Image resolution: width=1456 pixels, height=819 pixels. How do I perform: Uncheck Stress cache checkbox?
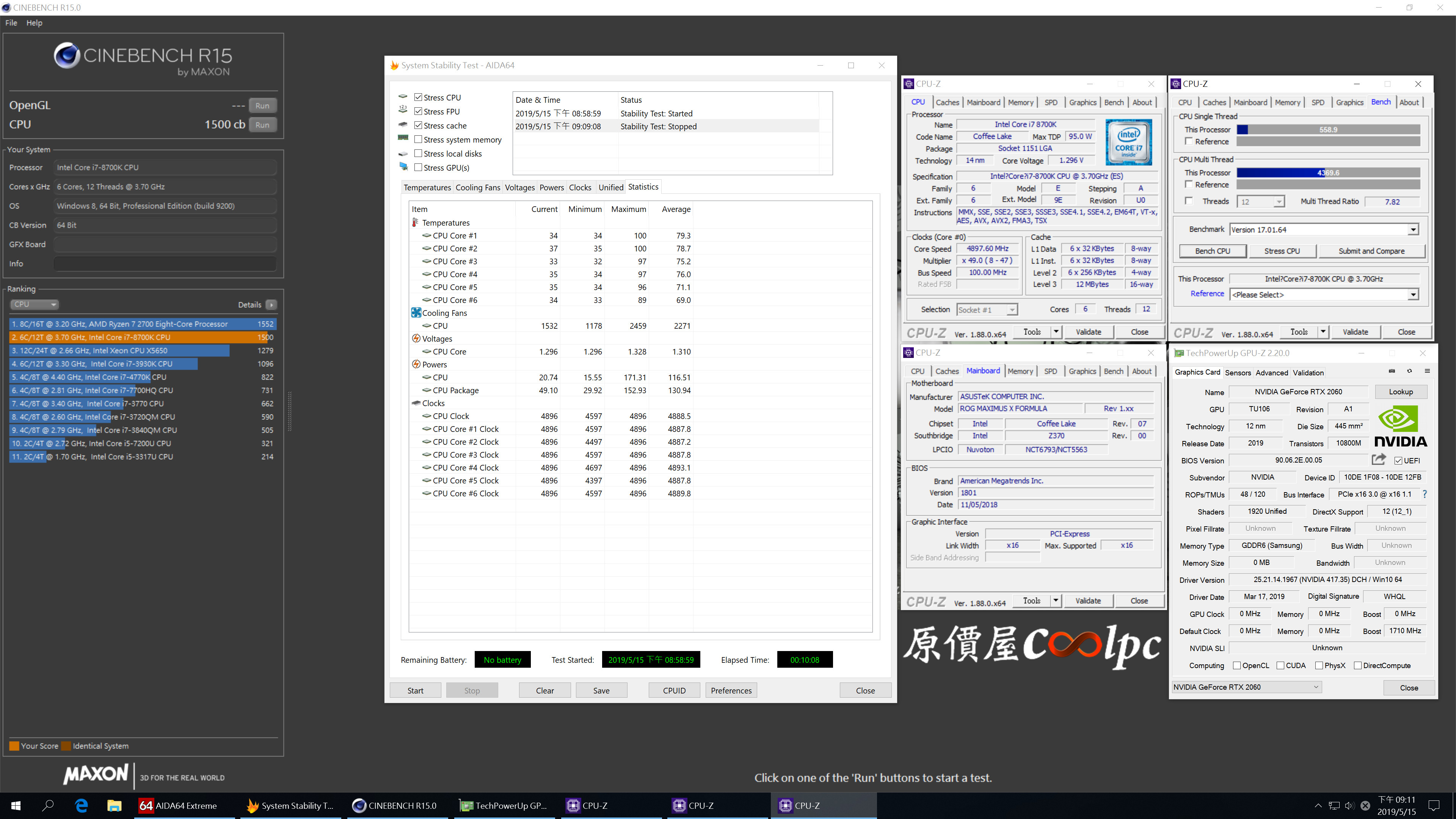[x=418, y=125]
